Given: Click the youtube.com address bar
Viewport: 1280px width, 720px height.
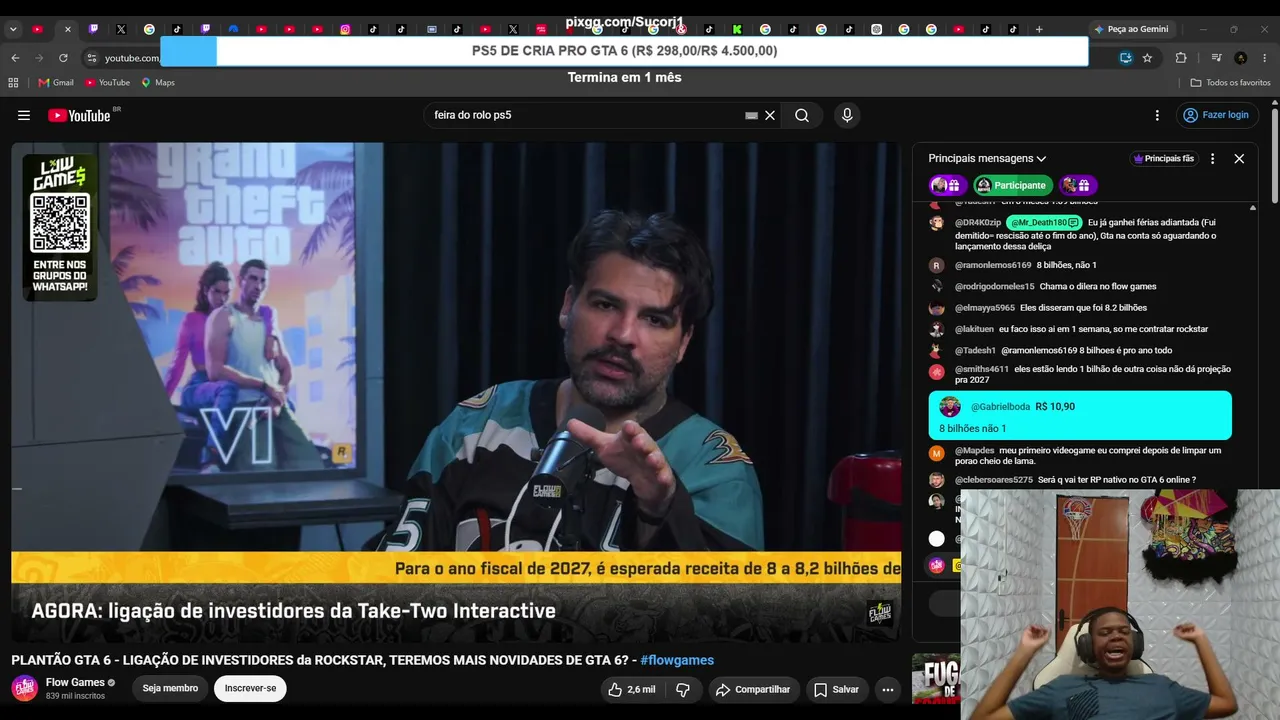Looking at the screenshot, I should (x=132, y=58).
